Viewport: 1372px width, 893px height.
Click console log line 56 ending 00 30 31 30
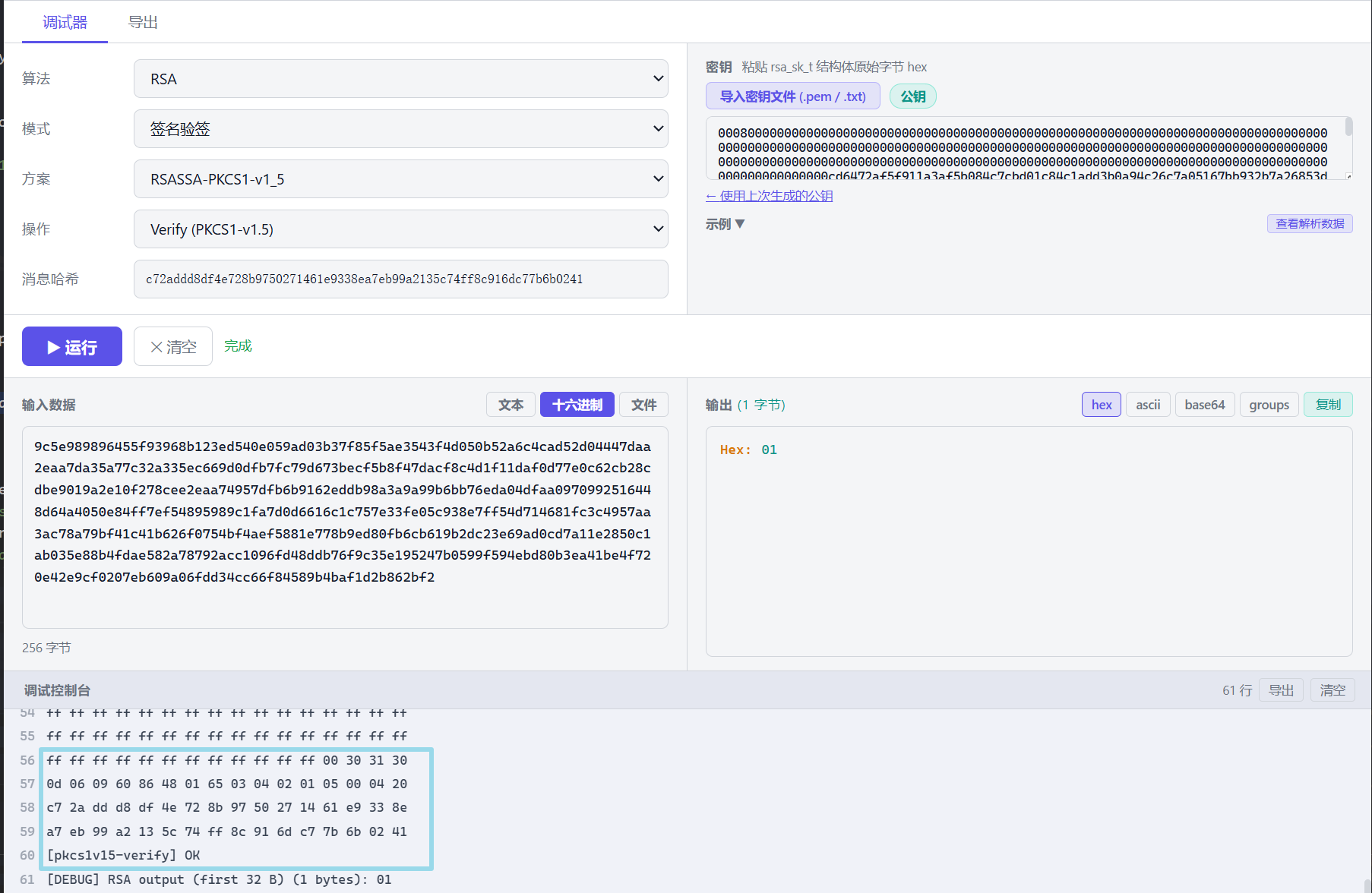[x=226, y=760]
